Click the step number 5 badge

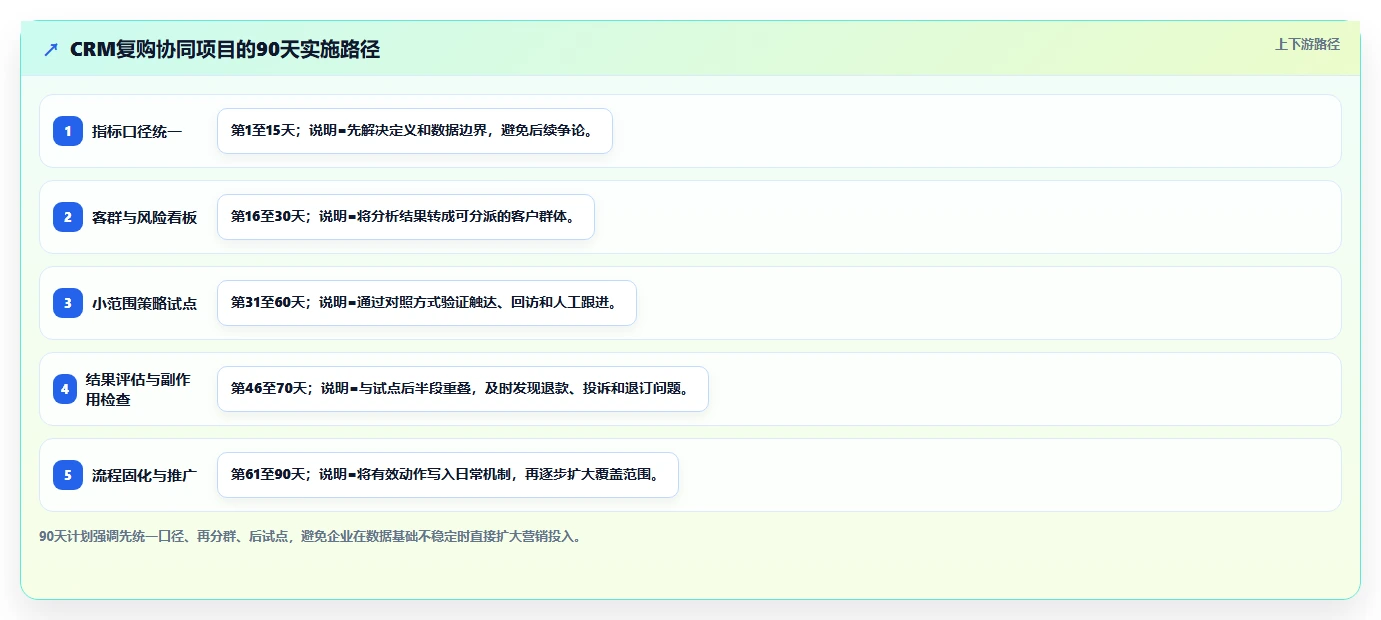pos(68,475)
